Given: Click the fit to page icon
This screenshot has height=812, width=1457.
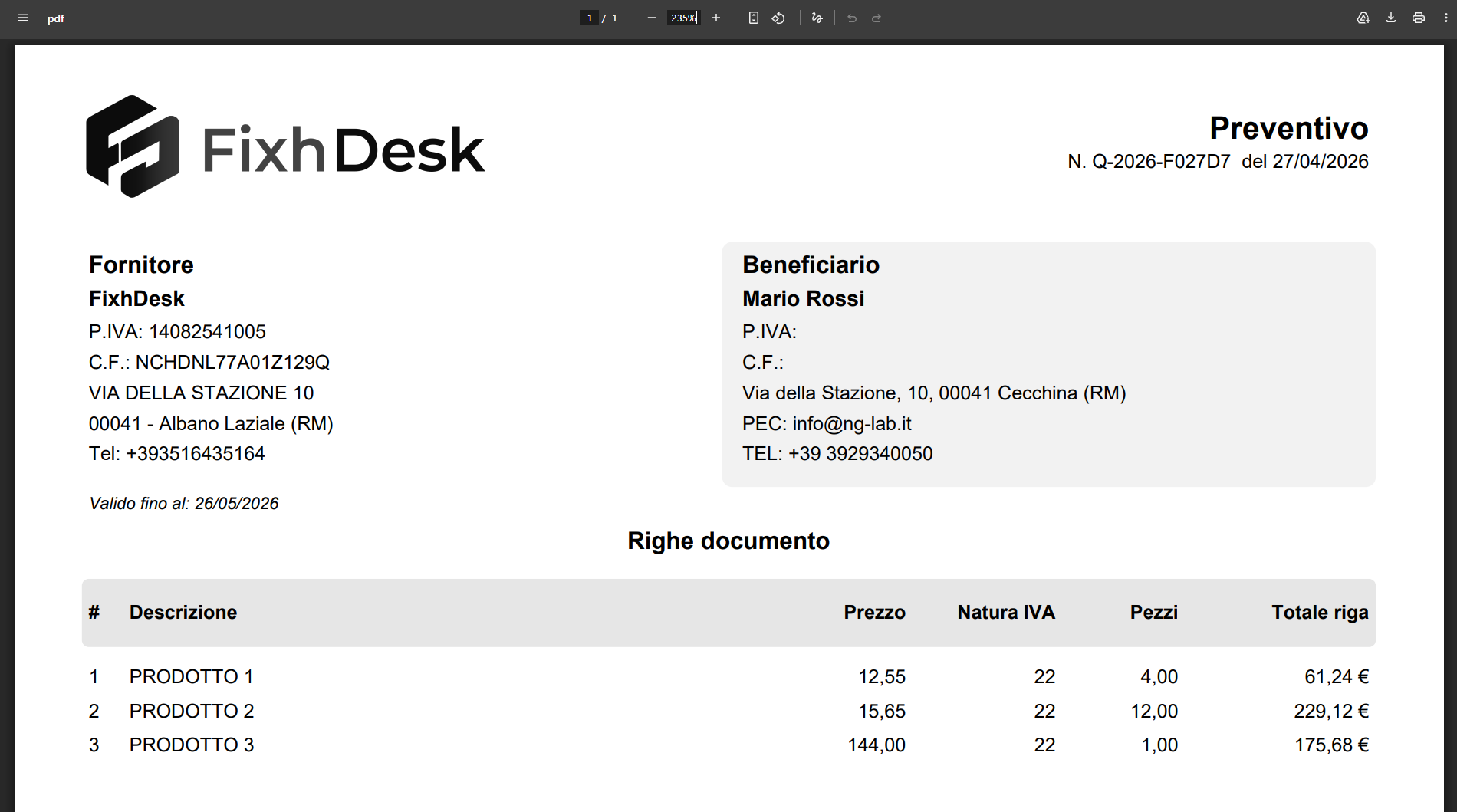Looking at the screenshot, I should click(x=754, y=18).
